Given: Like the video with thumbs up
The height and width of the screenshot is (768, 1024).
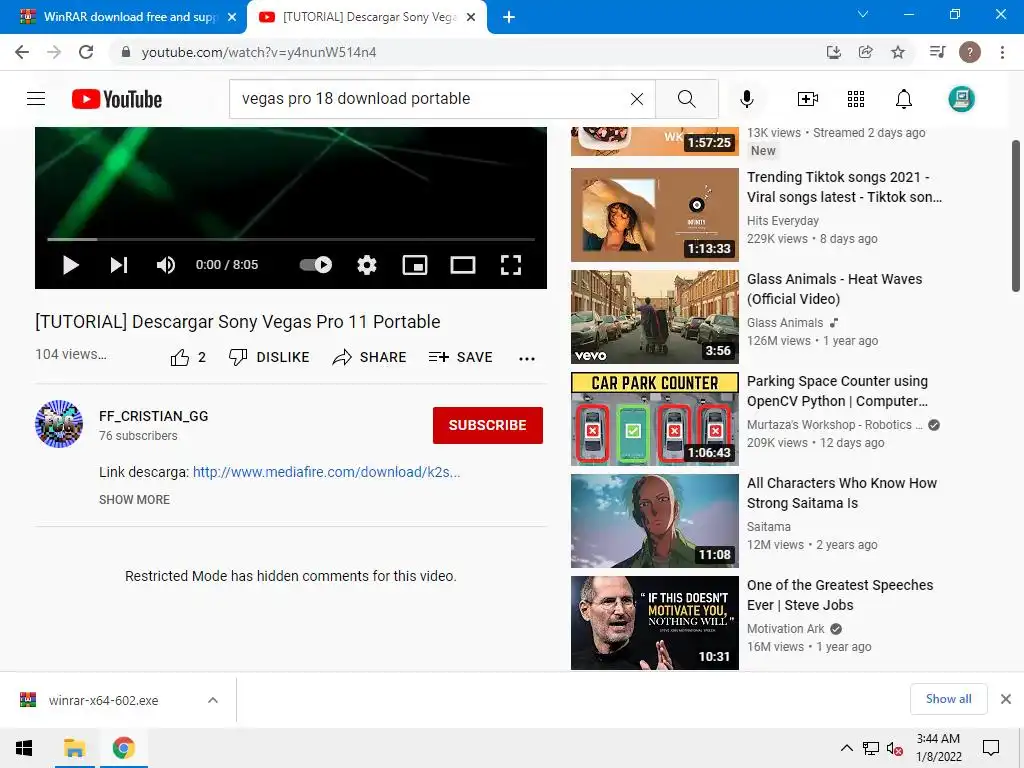Looking at the screenshot, I should [187, 357].
